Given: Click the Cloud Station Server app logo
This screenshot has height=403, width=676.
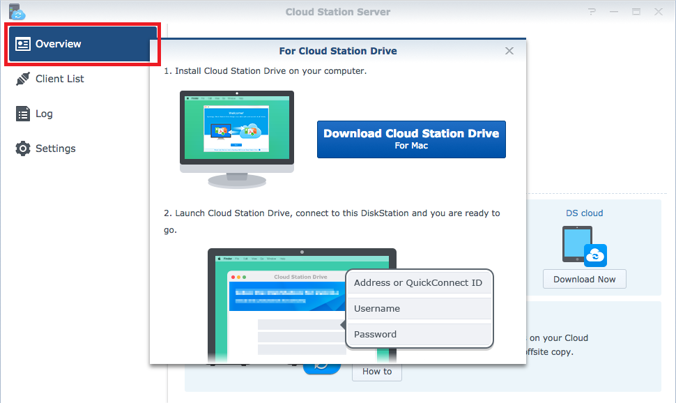Looking at the screenshot, I should pyautogui.click(x=17, y=12).
